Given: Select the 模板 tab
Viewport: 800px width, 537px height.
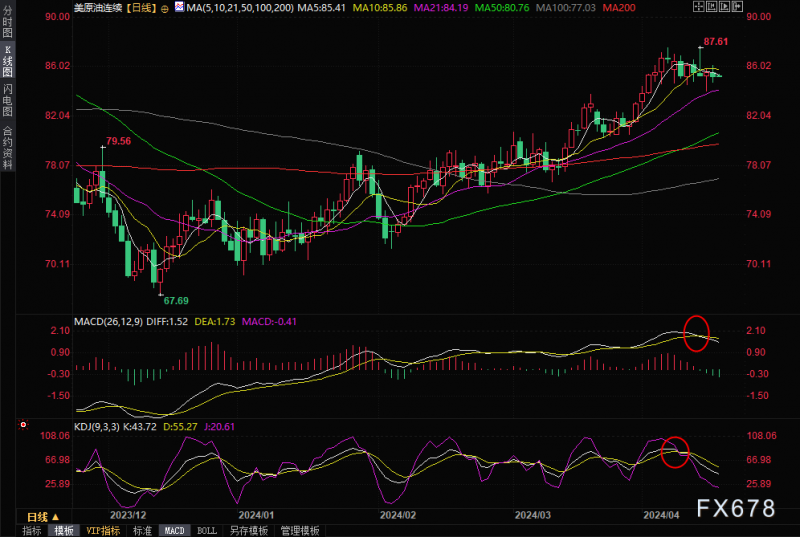Looking at the screenshot, I should pyautogui.click(x=64, y=531).
